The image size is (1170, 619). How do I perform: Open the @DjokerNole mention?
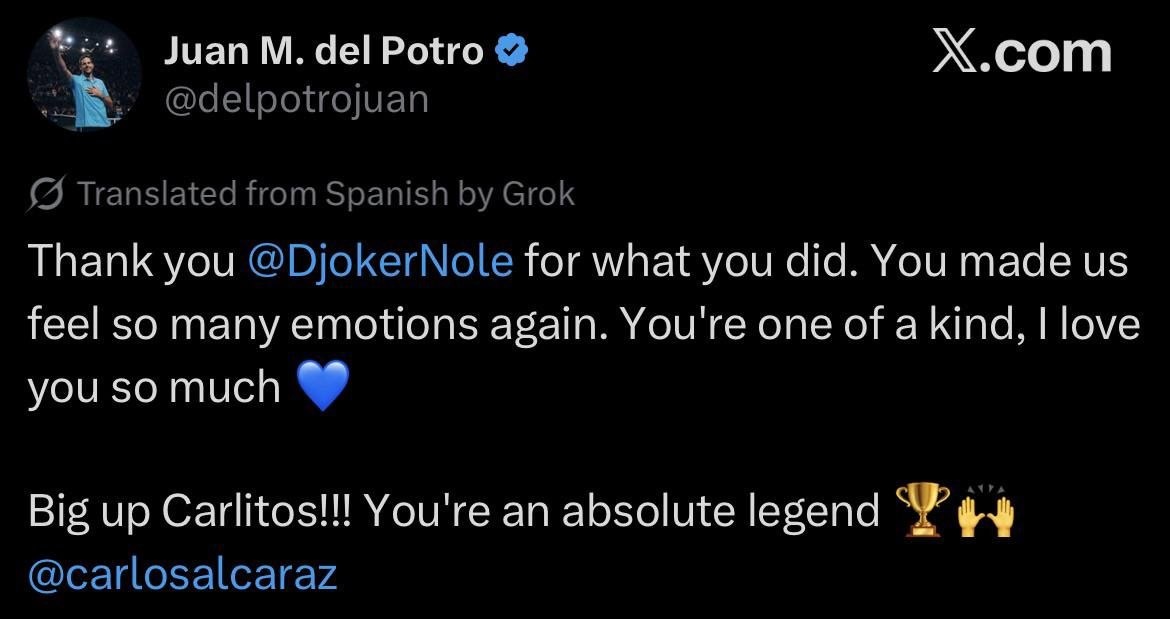(x=379, y=263)
